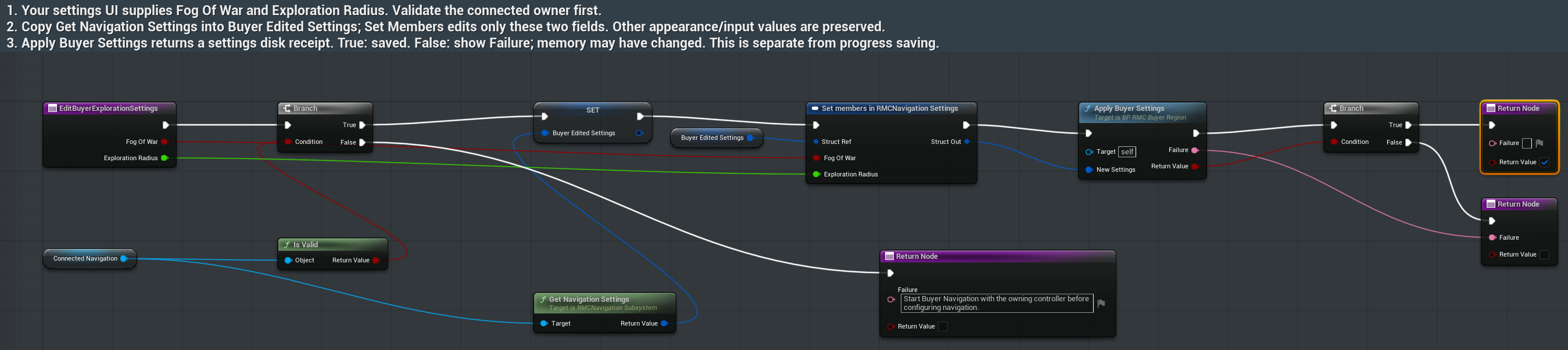
Task: Select the Is Valid node title
Action: click(306, 245)
